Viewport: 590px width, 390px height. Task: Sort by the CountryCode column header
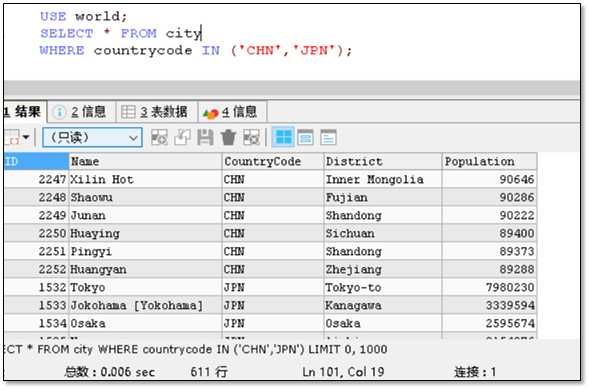[273, 161]
